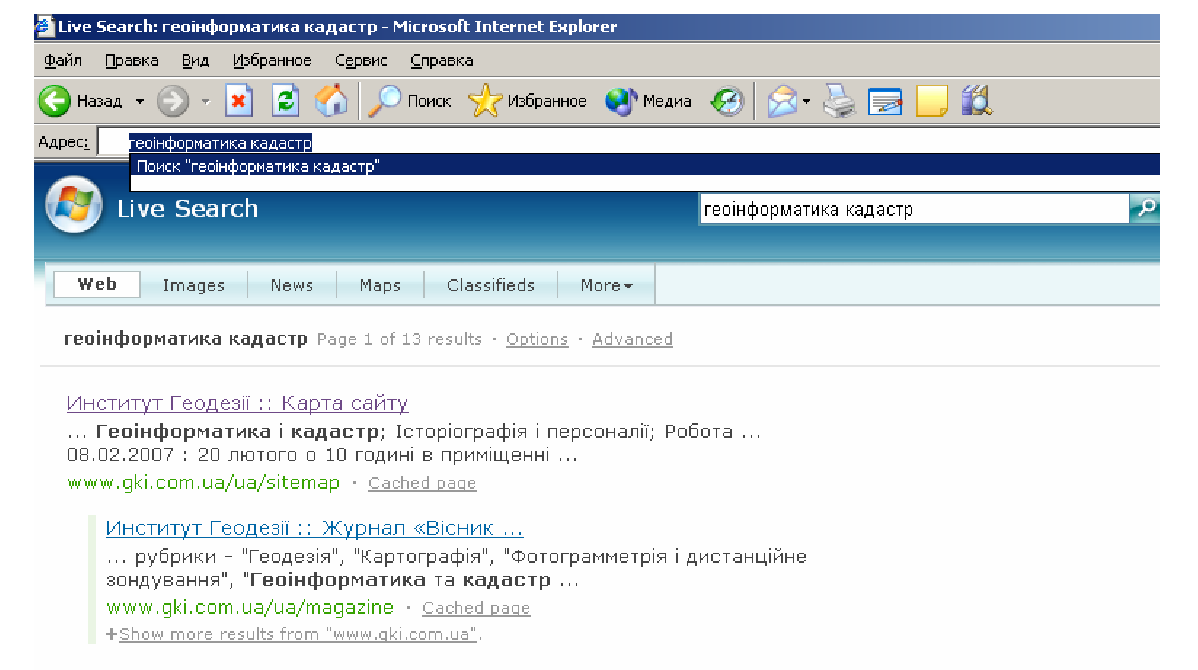Go to Home page icon
The width and height of the screenshot is (1198, 670).
[332, 101]
